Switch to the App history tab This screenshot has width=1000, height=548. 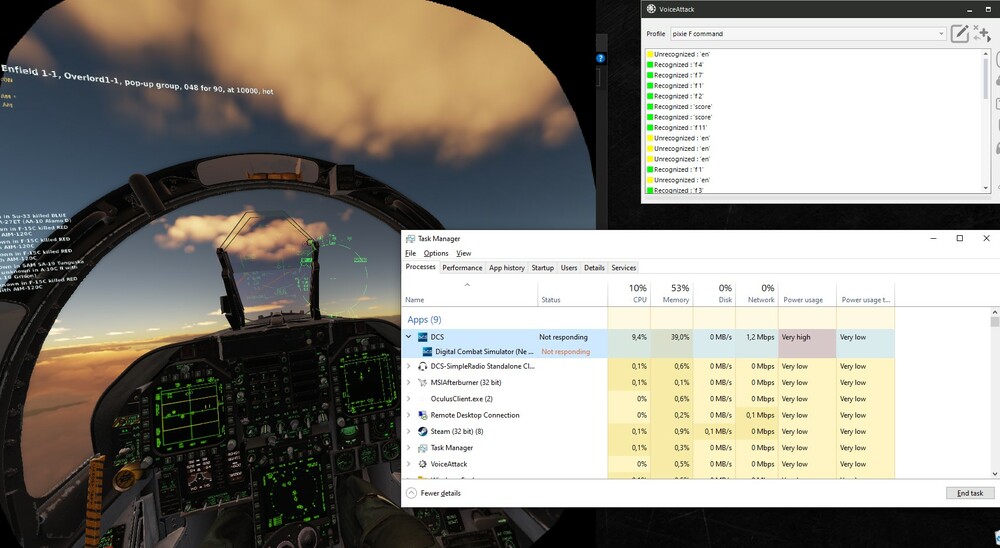coord(507,268)
